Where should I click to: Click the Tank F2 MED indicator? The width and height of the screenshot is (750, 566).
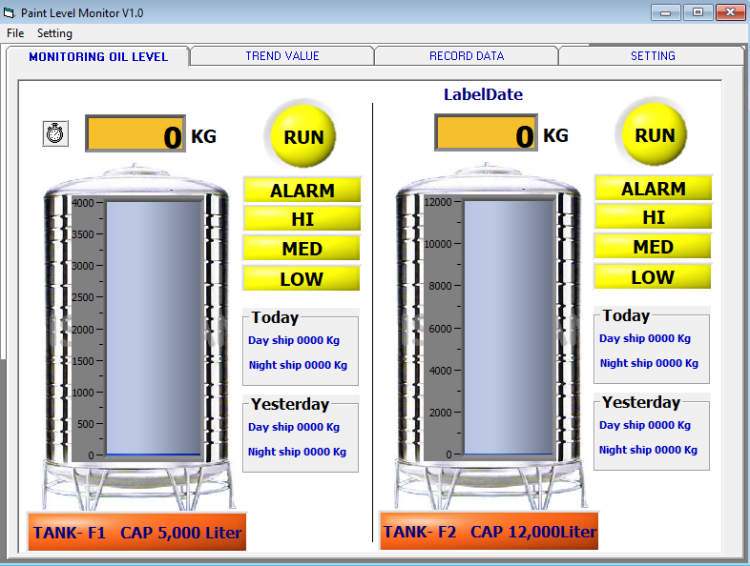653,247
